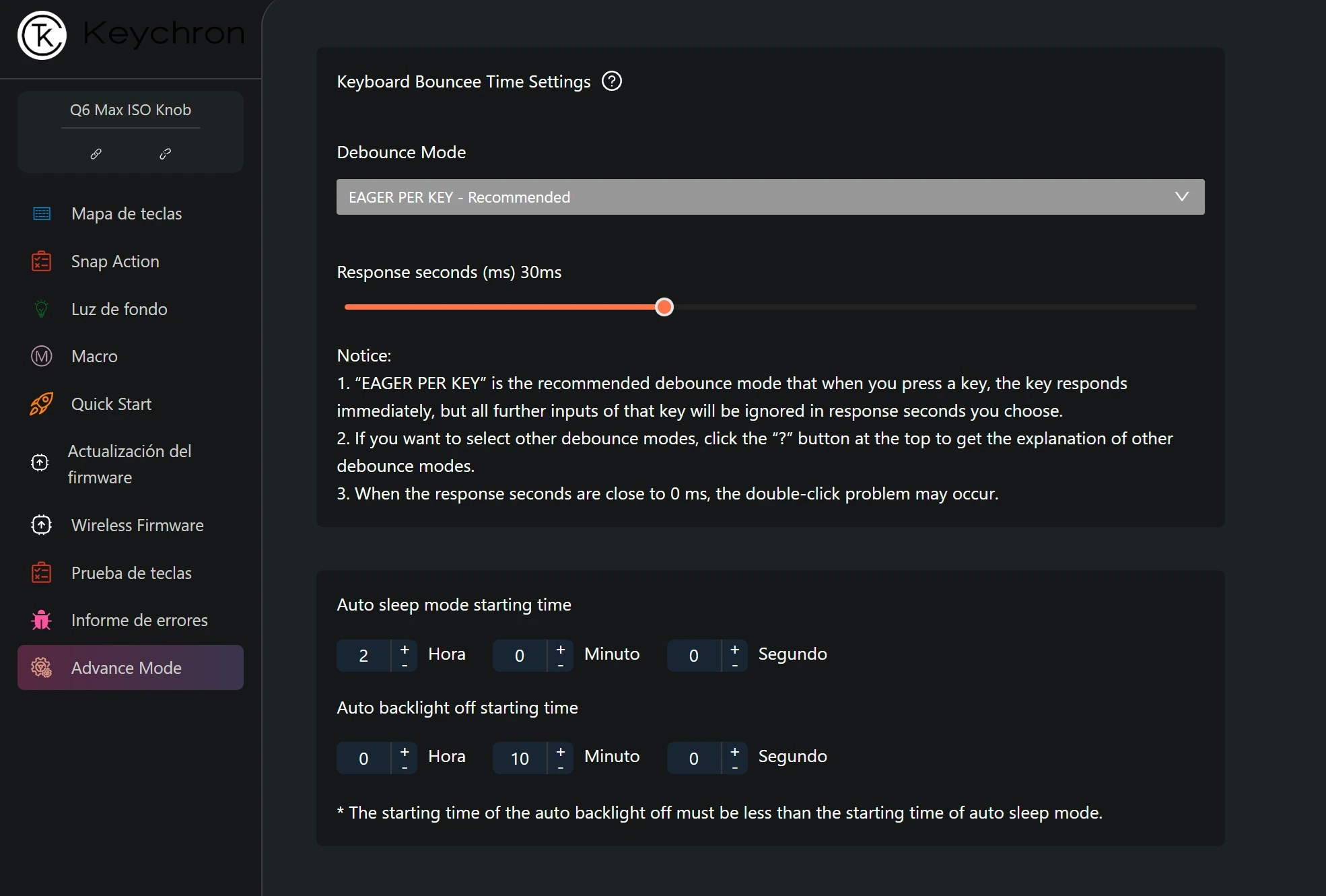Screen dimensions: 1326x896
Task: Click the Quick Start rocket icon
Action: pos(42,404)
